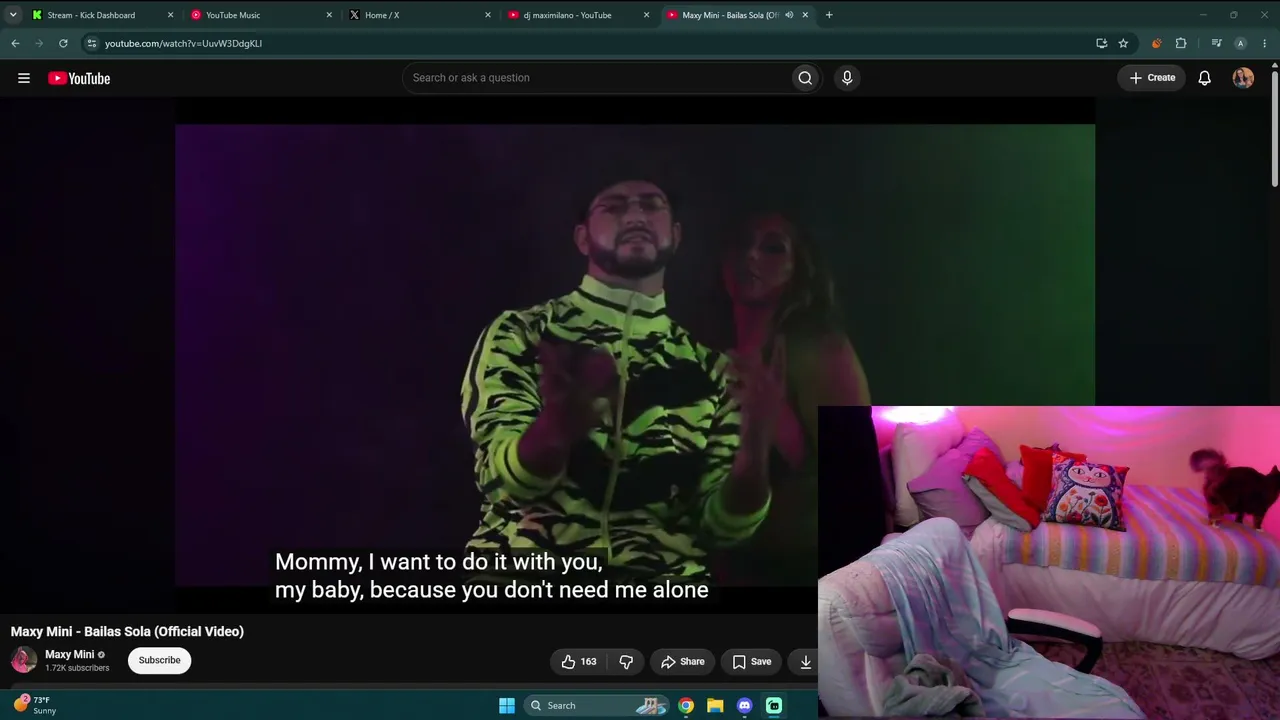
Task: Go to YouTube home via logo
Action: 79,78
